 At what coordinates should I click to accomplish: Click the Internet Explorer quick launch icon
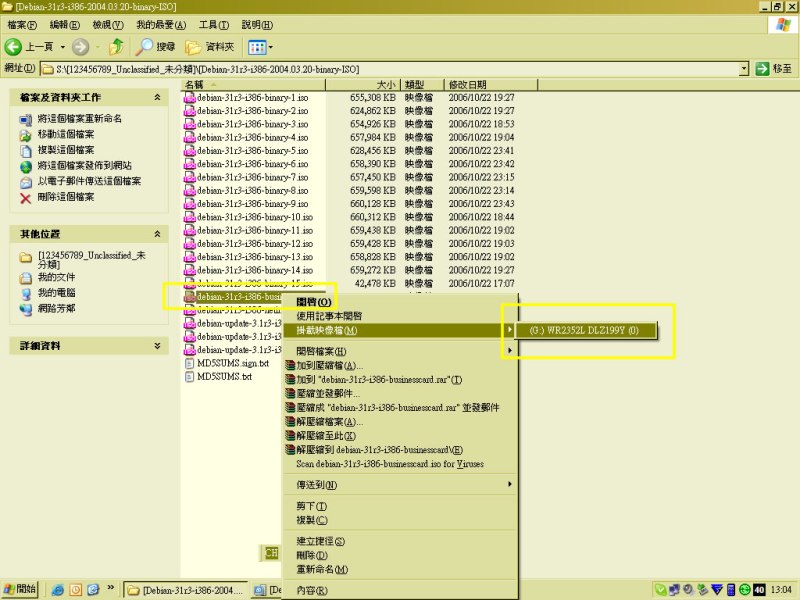click(x=58, y=590)
